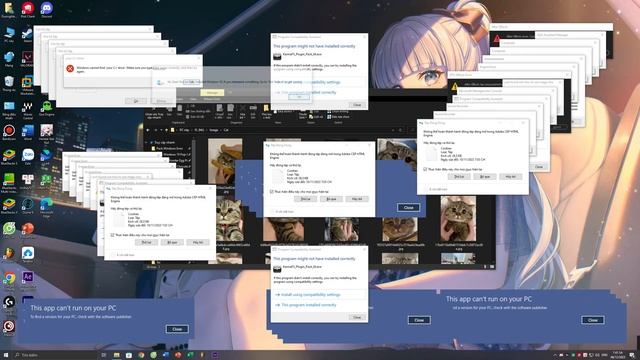This screenshot has height=360, width=640.
Task: Click the red error icon in Windows-cannot-find dialog
Action: (x=70, y=69)
